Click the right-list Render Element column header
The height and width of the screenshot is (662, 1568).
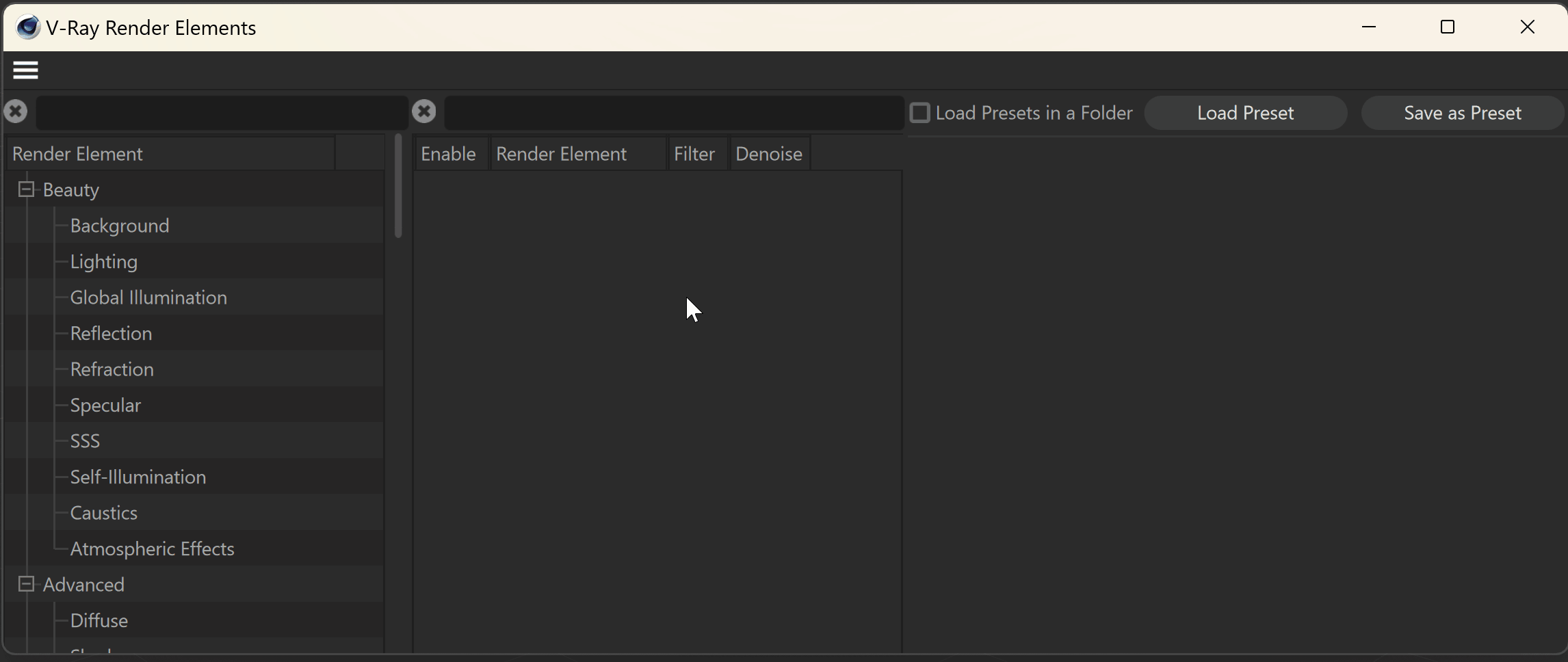coord(578,153)
